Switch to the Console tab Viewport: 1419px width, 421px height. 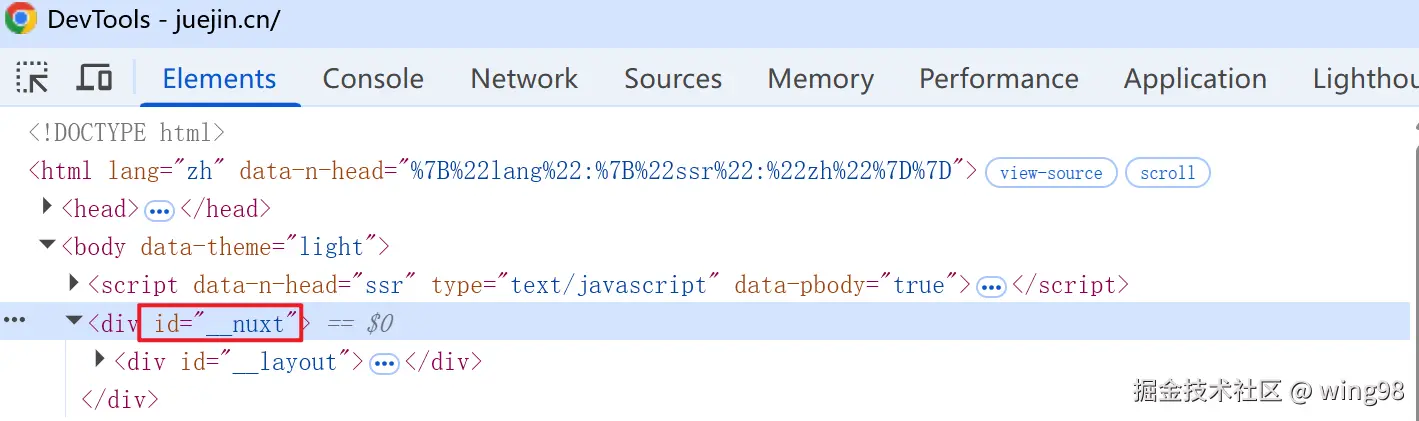[x=373, y=79]
